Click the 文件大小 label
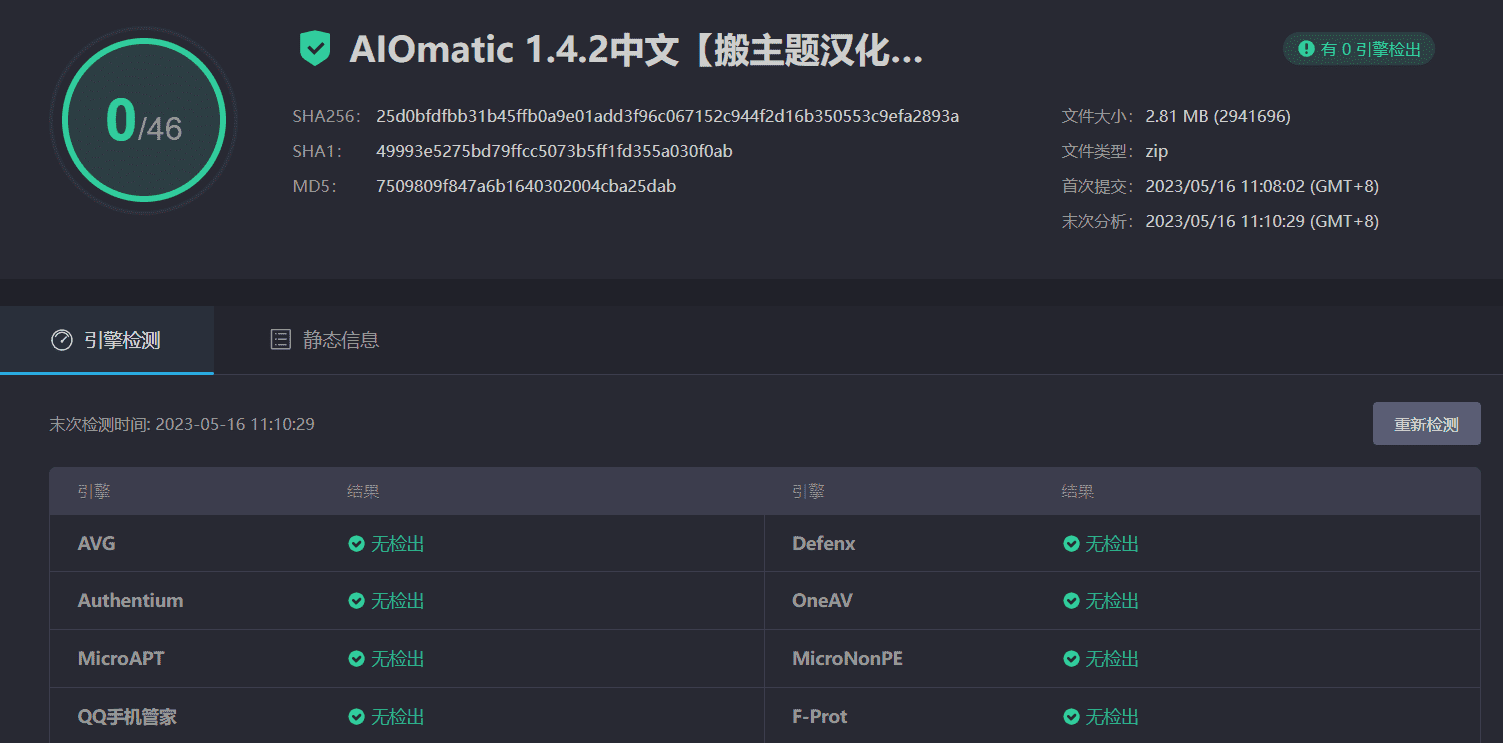This screenshot has width=1503, height=743. [1097, 116]
